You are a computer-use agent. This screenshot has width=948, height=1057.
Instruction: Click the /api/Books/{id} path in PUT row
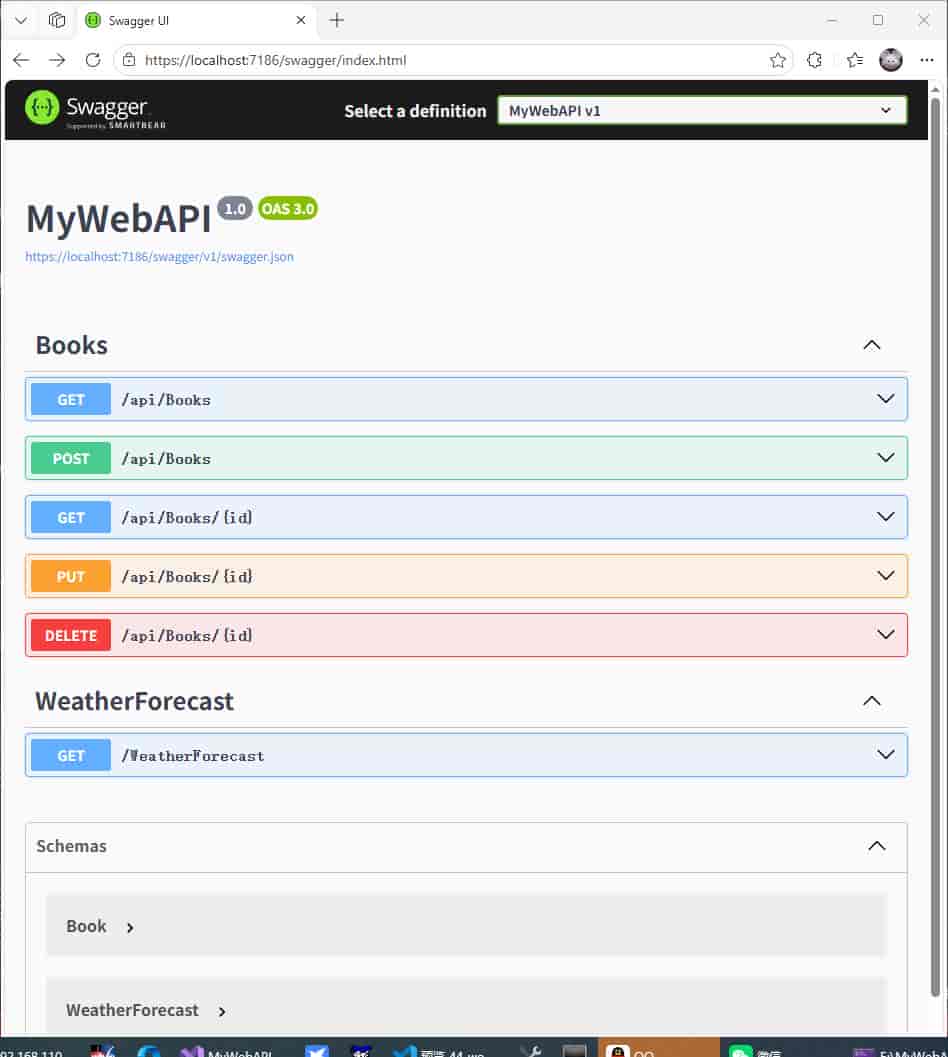coord(187,577)
